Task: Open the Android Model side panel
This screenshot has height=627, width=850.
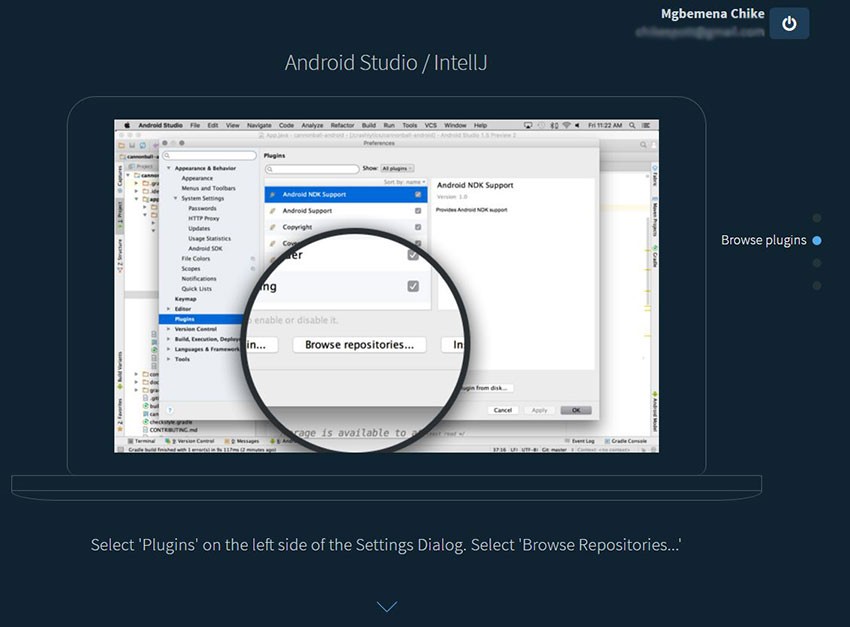Action: click(x=655, y=412)
